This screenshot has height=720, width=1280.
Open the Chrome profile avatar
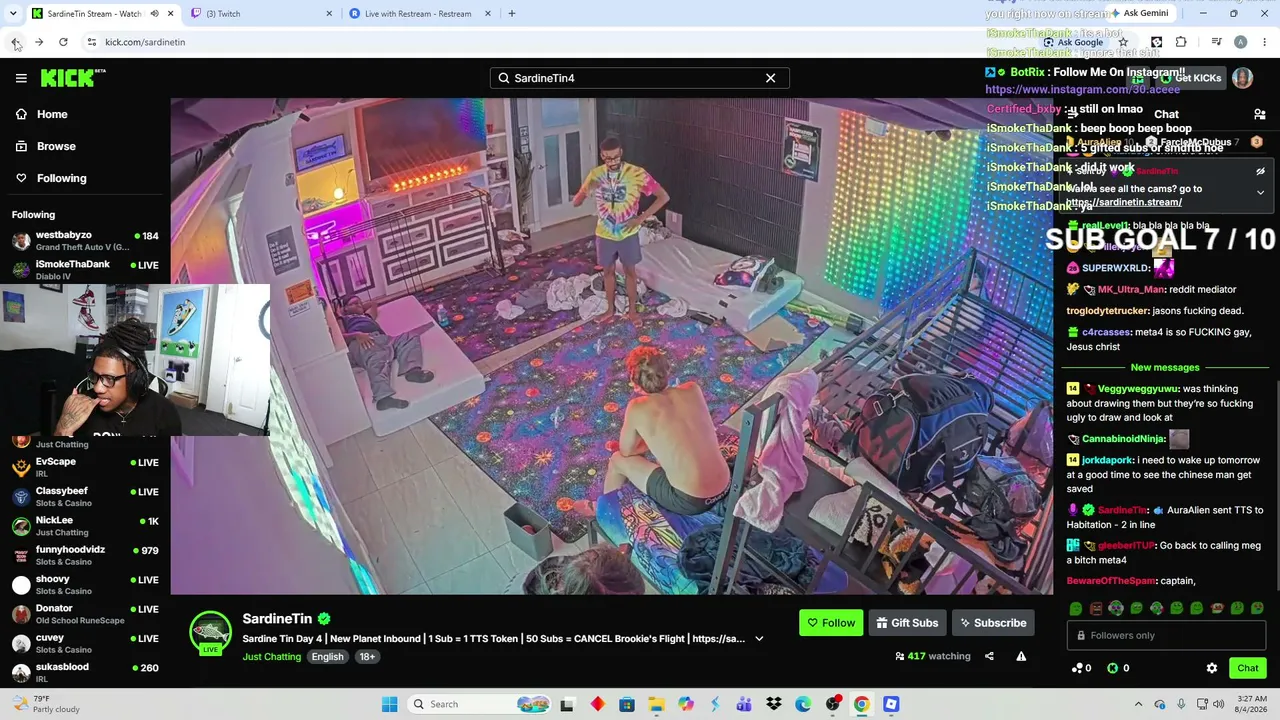click(x=1240, y=42)
